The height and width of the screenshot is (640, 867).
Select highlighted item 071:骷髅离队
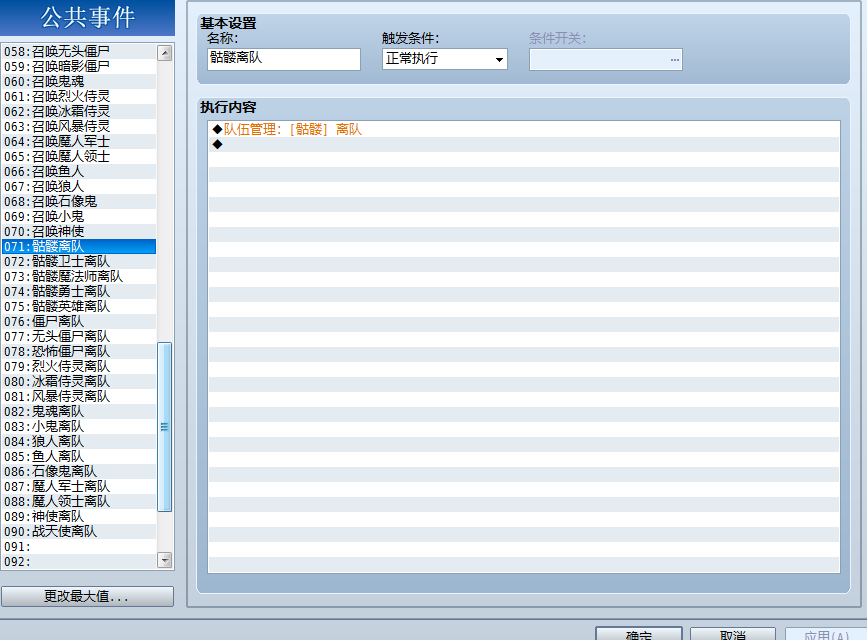[x=79, y=246]
